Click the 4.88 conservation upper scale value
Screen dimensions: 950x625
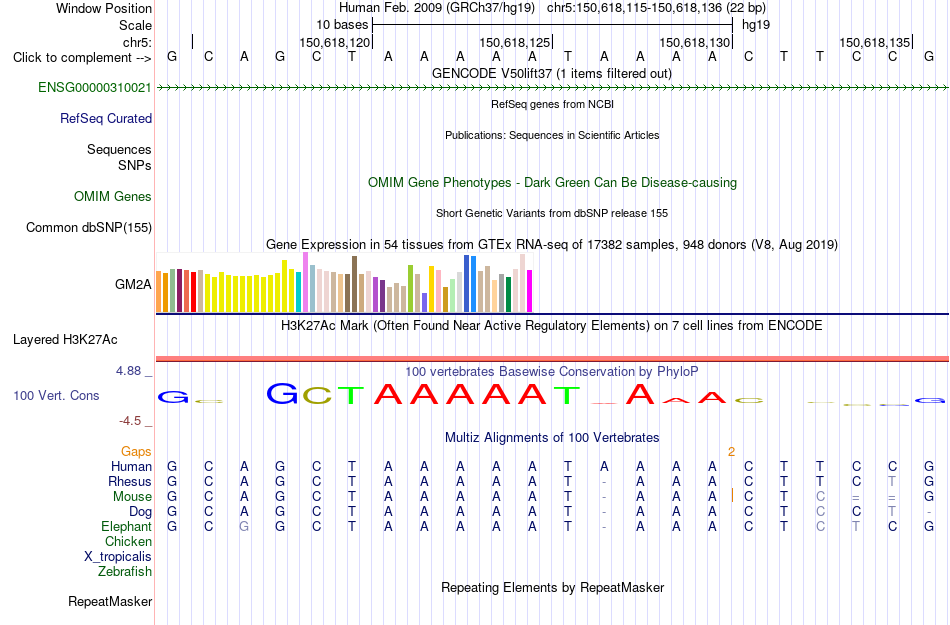pyautogui.click(x=128, y=371)
